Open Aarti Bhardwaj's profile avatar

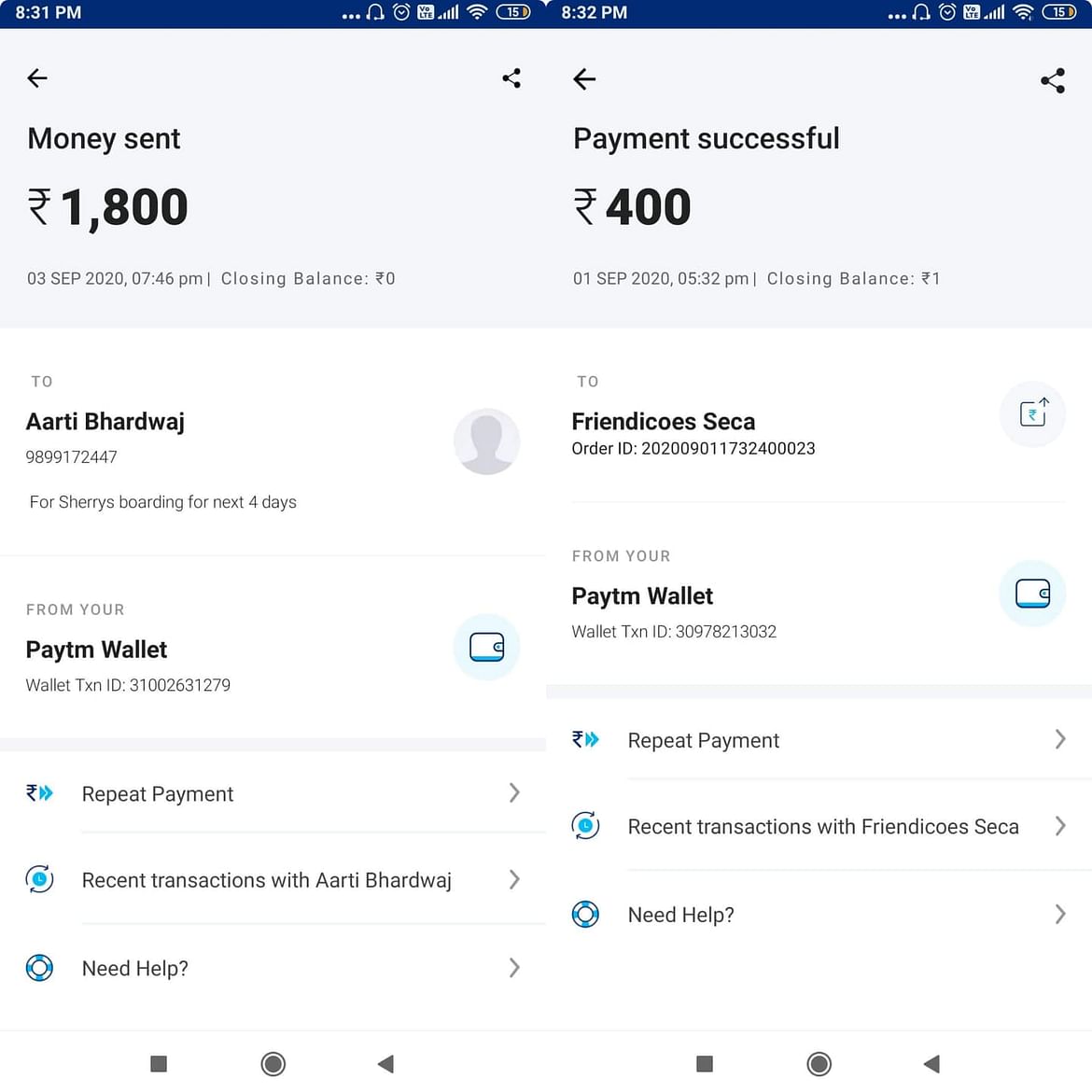point(486,441)
